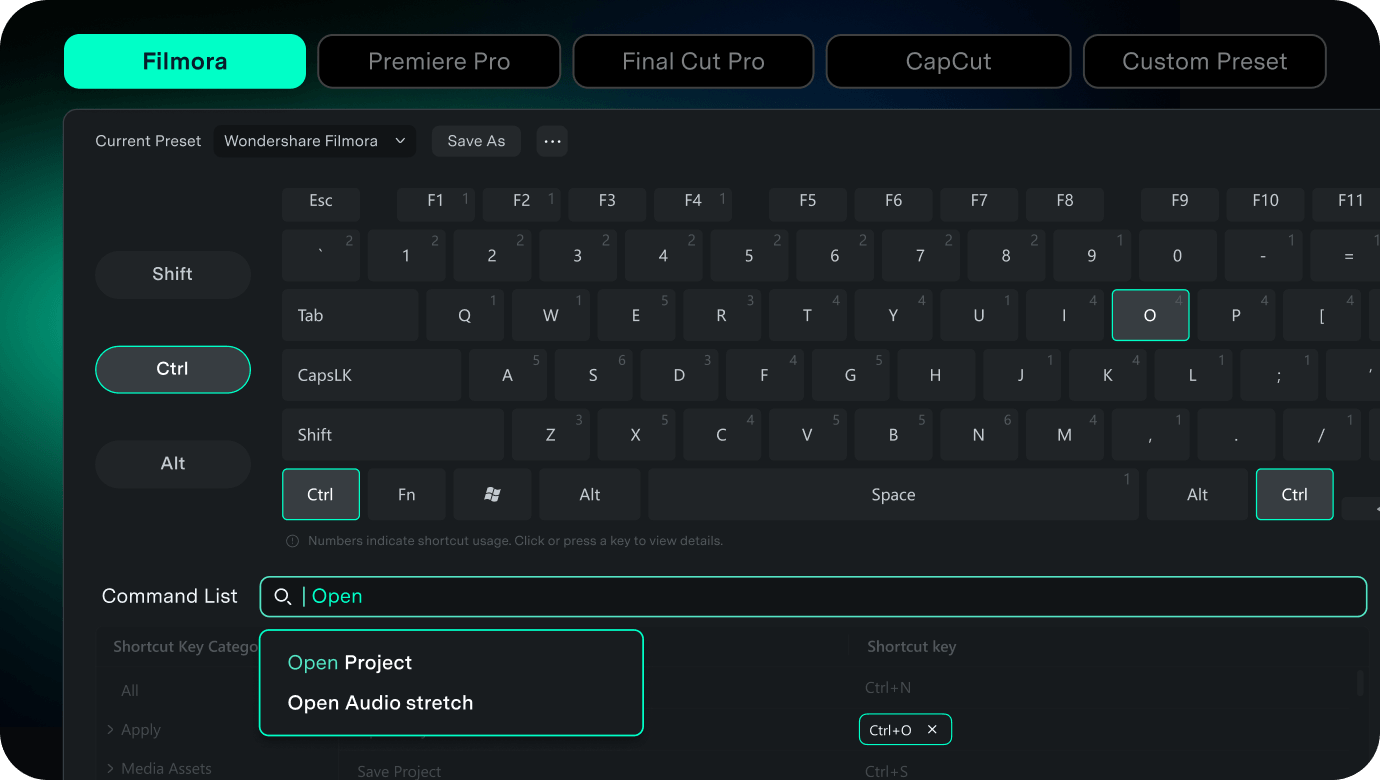The image size is (1380, 780).
Task: Click the backtick key
Action: (x=320, y=256)
